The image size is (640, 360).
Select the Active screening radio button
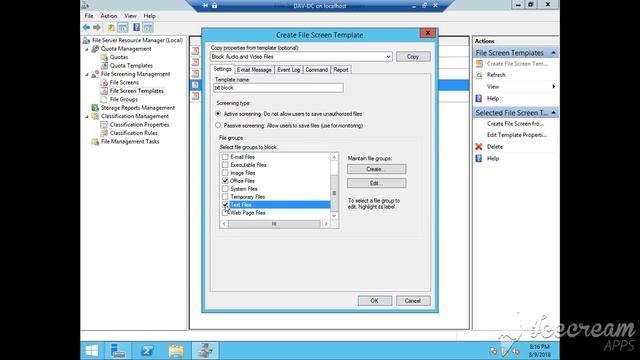pyautogui.click(x=218, y=114)
